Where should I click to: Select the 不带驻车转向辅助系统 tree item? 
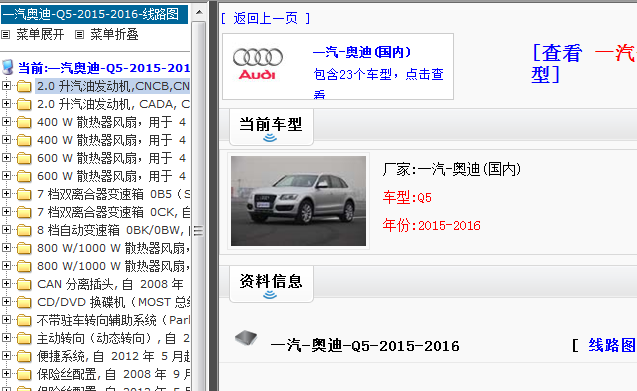pyautogui.click(x=114, y=320)
